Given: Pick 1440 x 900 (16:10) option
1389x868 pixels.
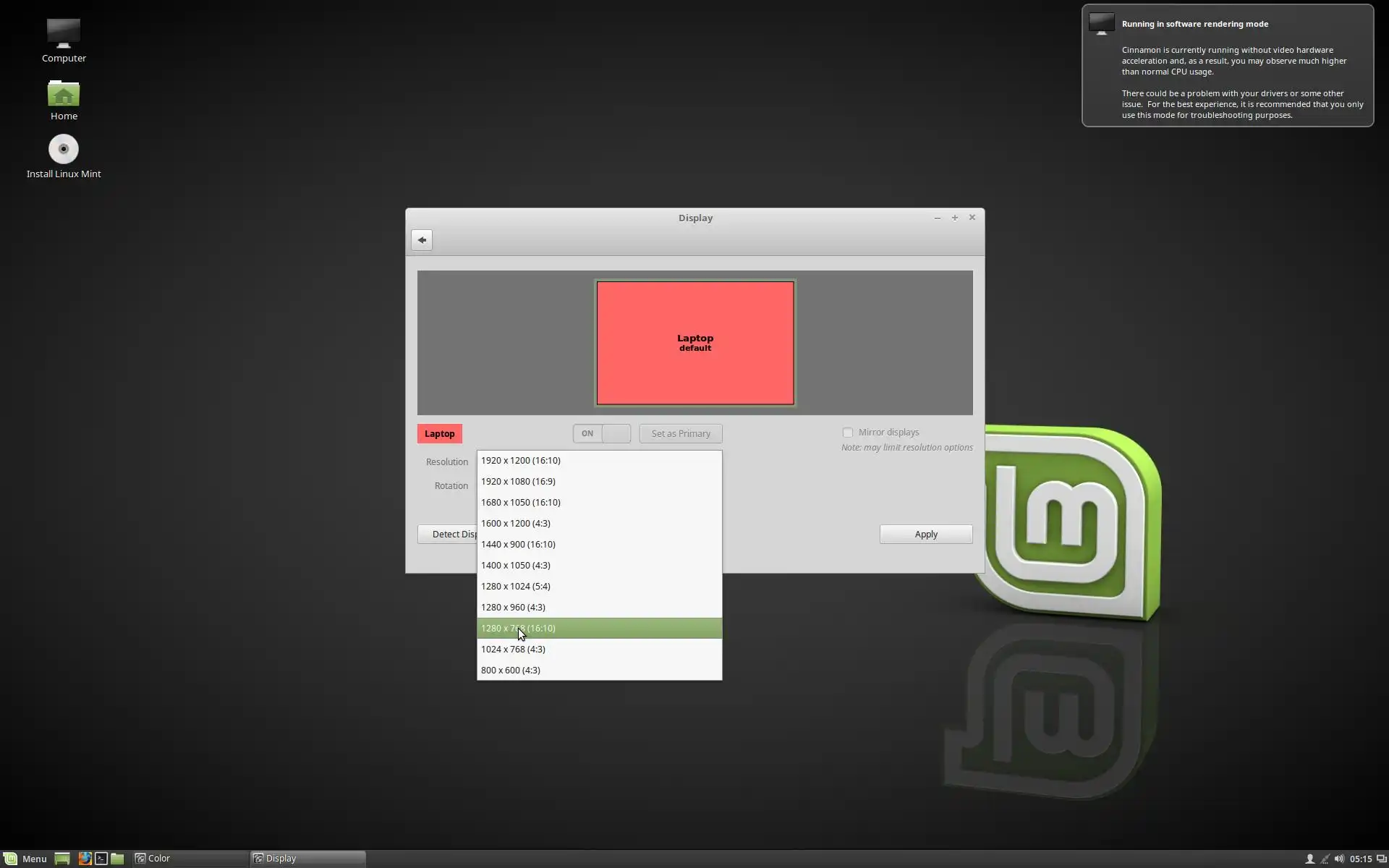Looking at the screenshot, I should coord(518,545).
